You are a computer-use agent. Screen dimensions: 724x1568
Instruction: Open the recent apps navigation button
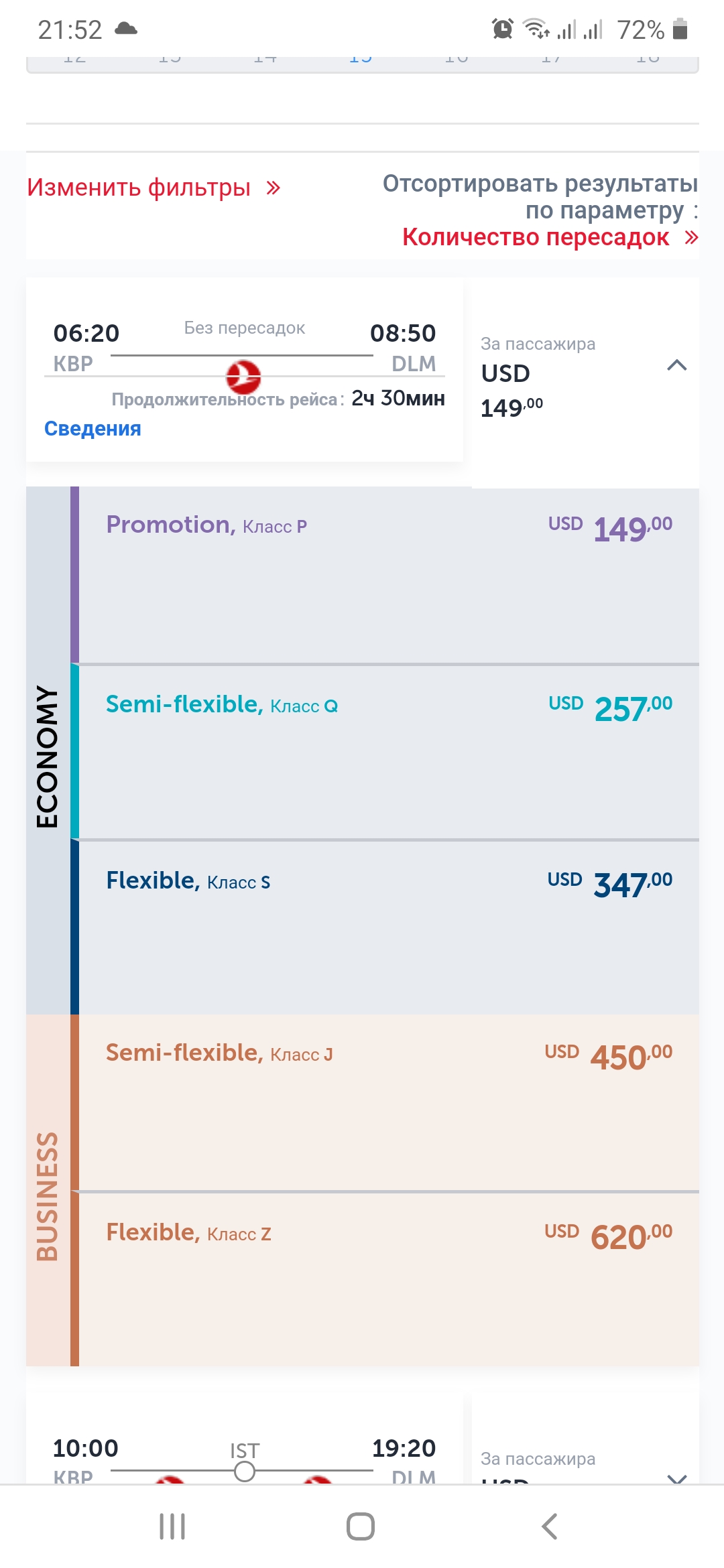point(172,1526)
